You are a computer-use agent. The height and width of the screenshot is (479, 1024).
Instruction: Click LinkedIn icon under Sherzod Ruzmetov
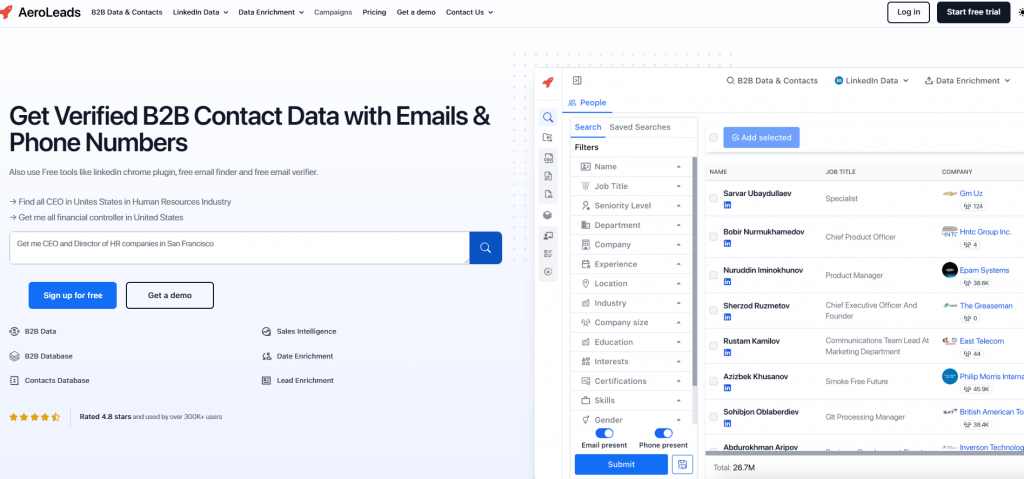728,317
